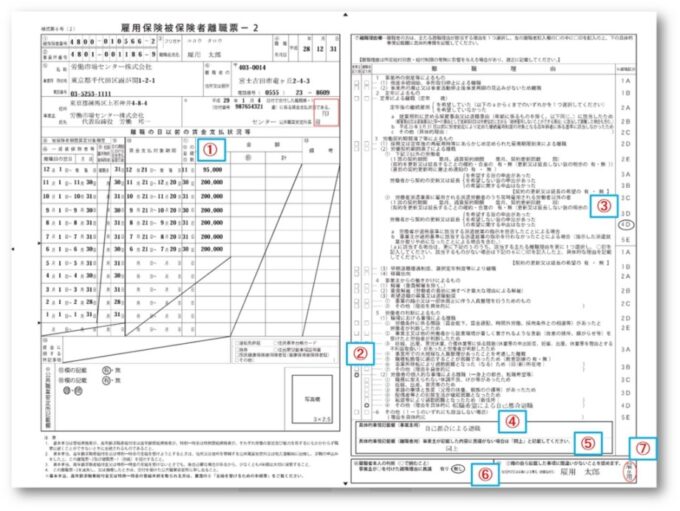Click the red round seal beside the signature
This screenshot has height=511, width=680.
click(630, 472)
